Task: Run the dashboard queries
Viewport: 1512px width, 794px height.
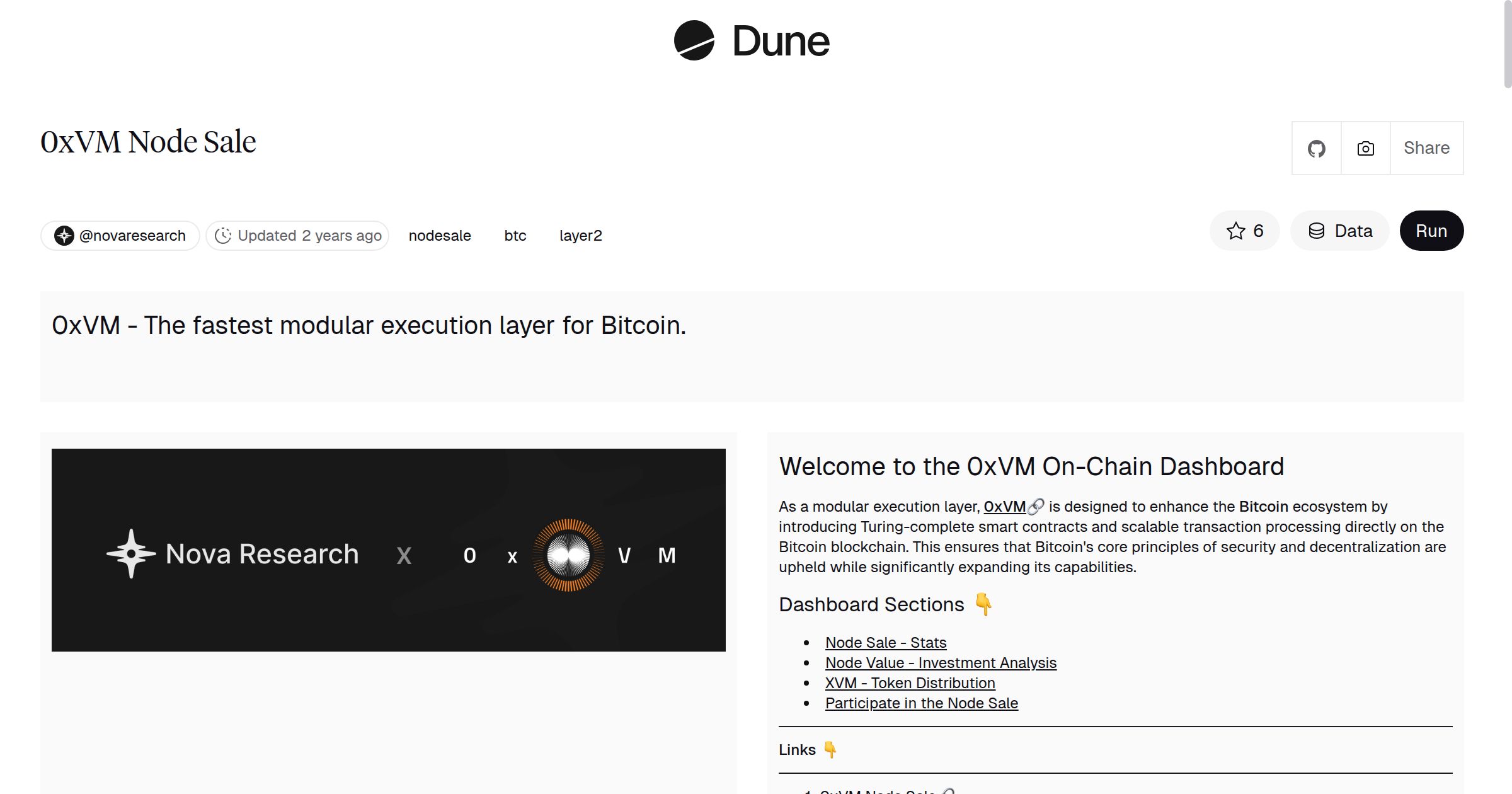Action: coord(1431,231)
